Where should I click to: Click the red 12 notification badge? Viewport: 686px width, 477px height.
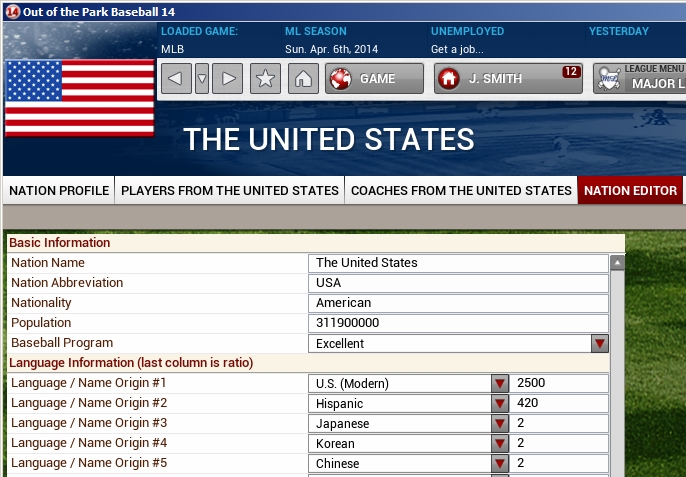571,71
